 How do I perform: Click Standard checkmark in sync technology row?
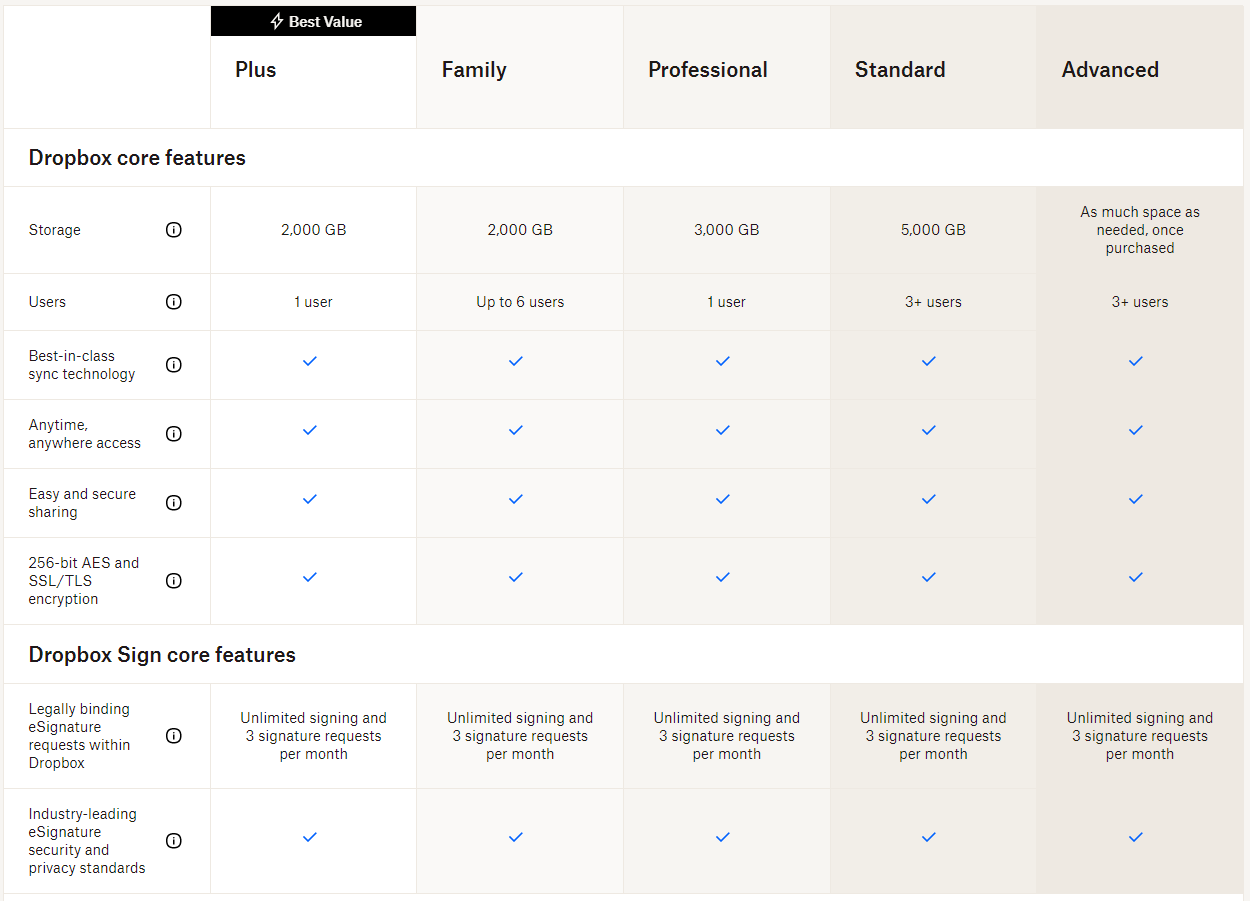[x=929, y=361]
